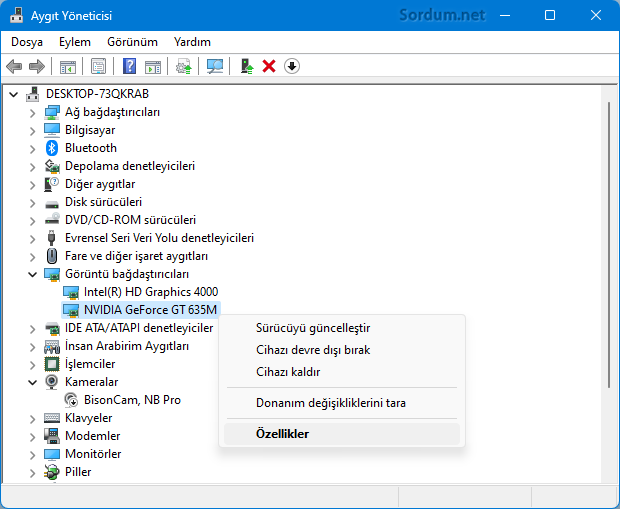Choose Özellikler from context menu
Screen dimensions: 620x509
tap(342, 434)
